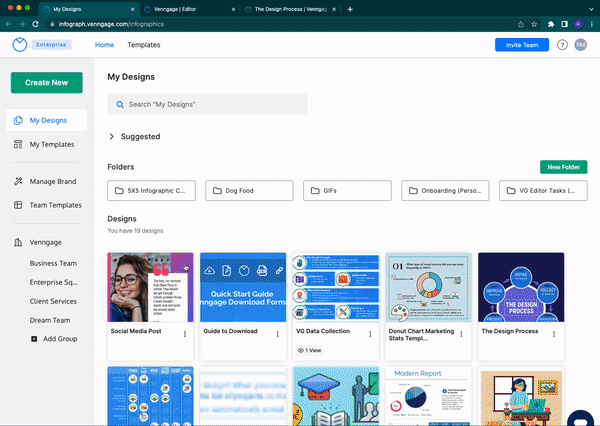Open the Enterprise Sq... group

pos(54,282)
